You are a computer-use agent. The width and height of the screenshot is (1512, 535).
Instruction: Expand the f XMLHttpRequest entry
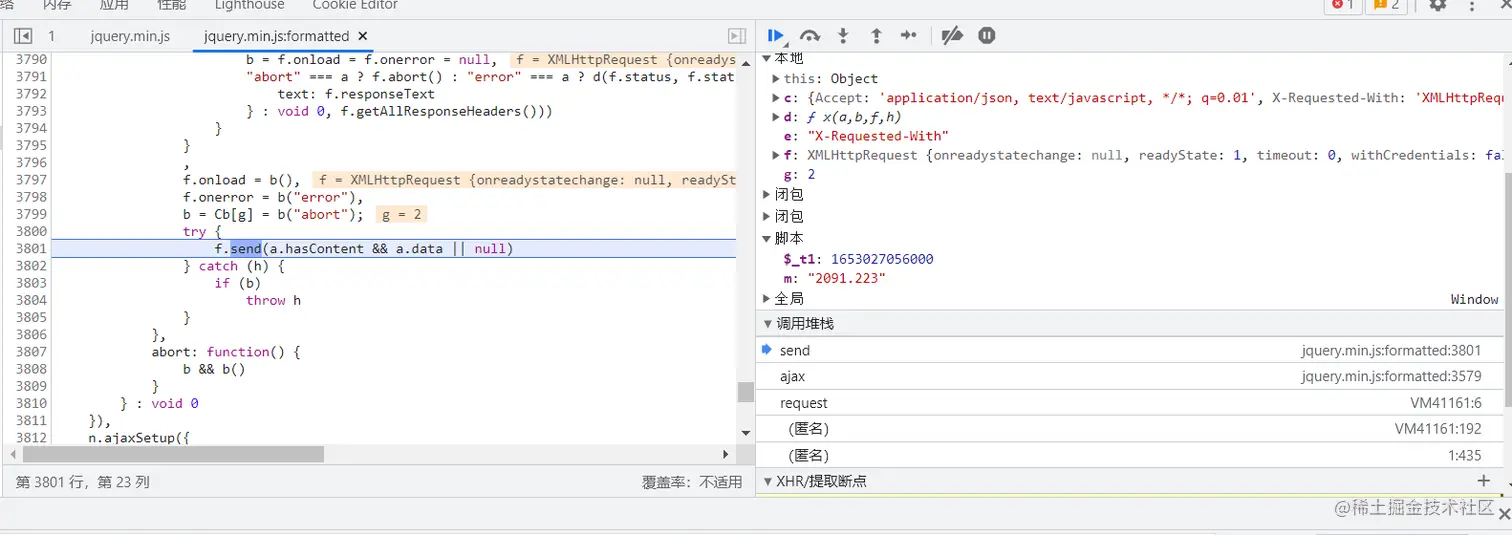tap(776, 155)
